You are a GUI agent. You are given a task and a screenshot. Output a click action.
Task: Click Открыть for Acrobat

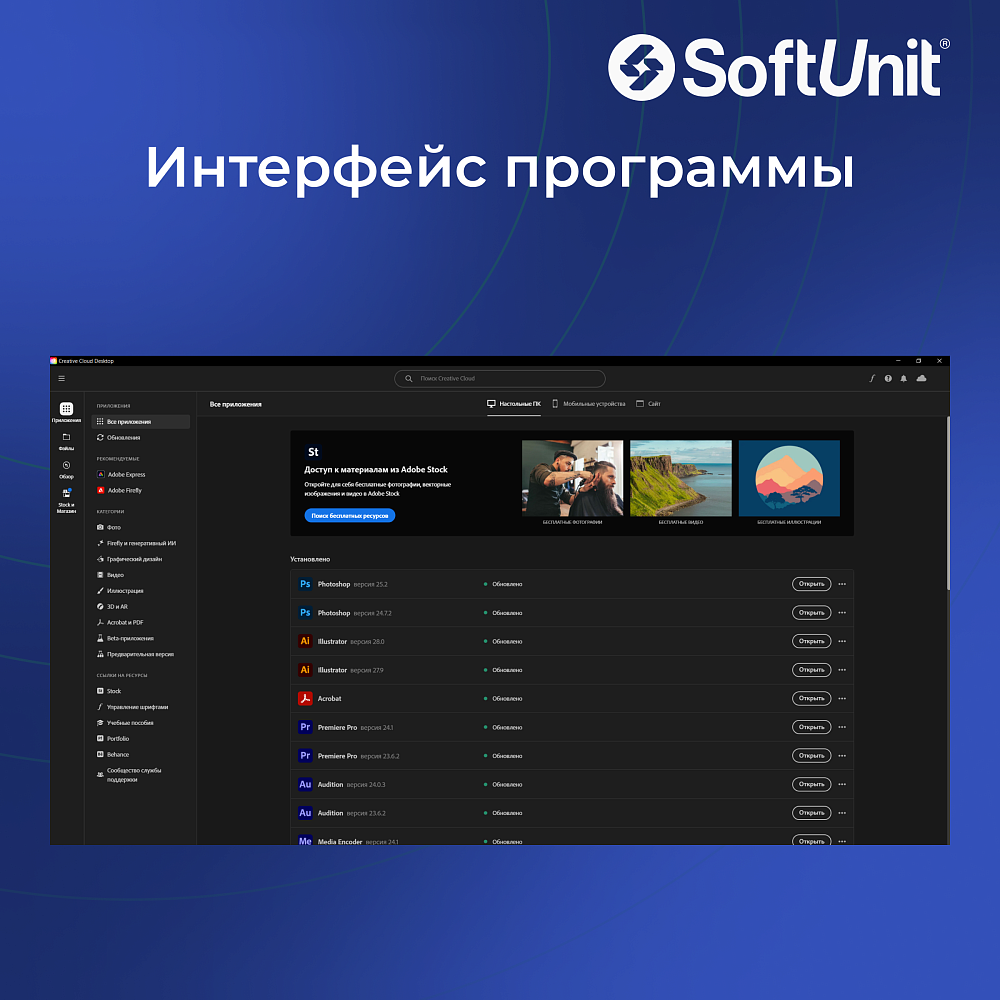811,698
